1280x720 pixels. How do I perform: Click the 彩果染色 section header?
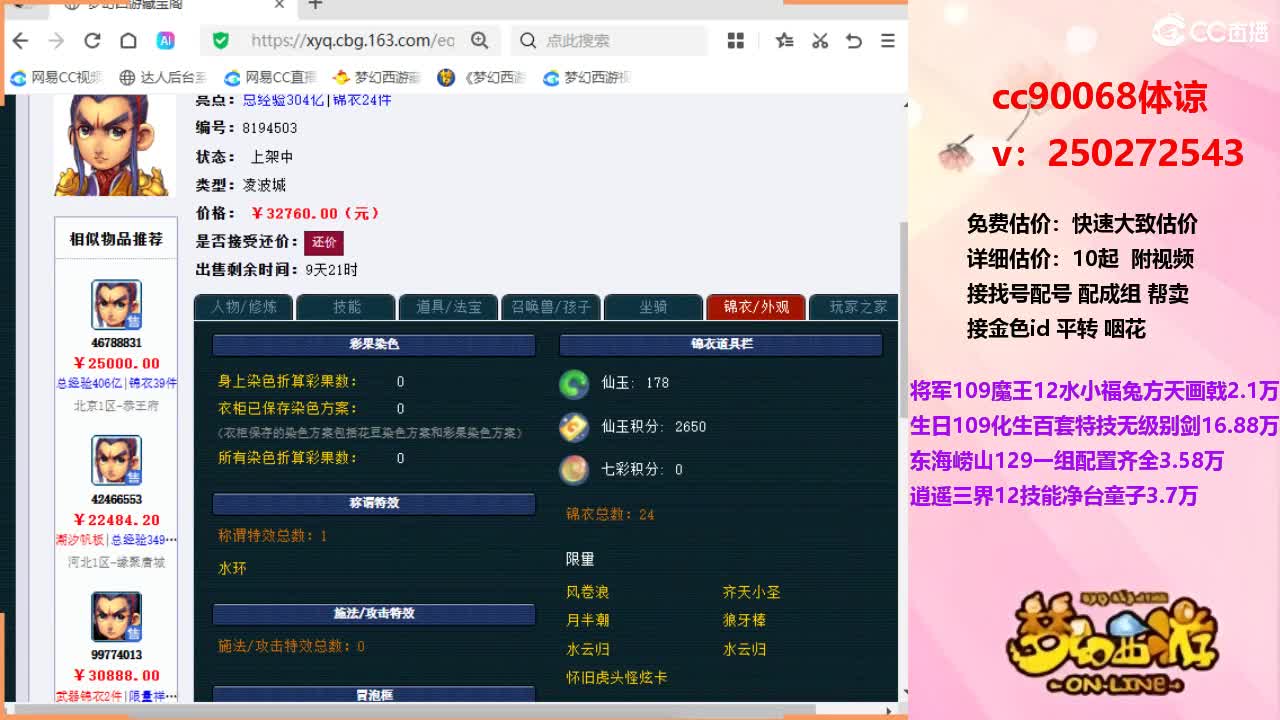[374, 345]
